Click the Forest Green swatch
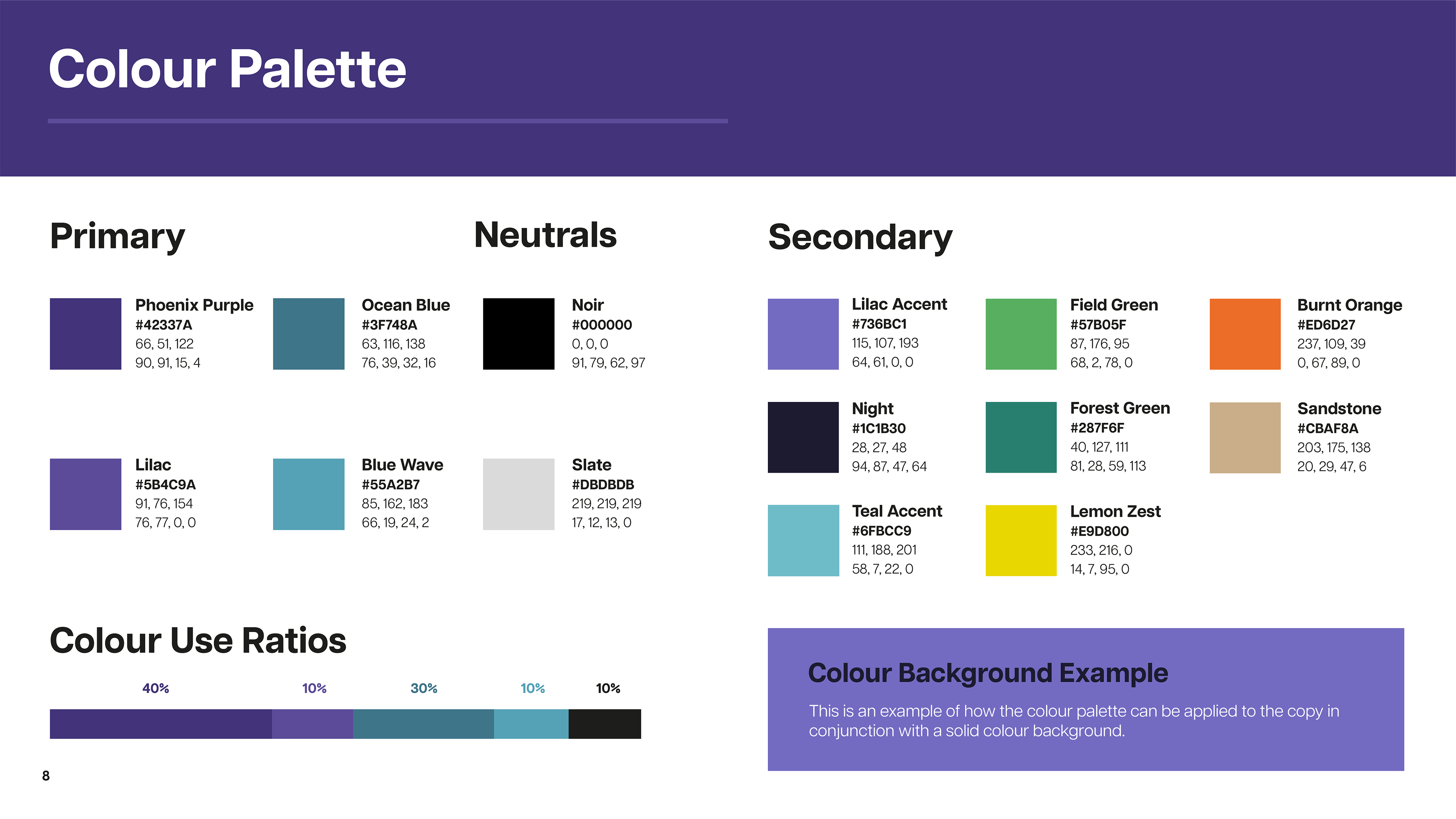 click(1021, 438)
